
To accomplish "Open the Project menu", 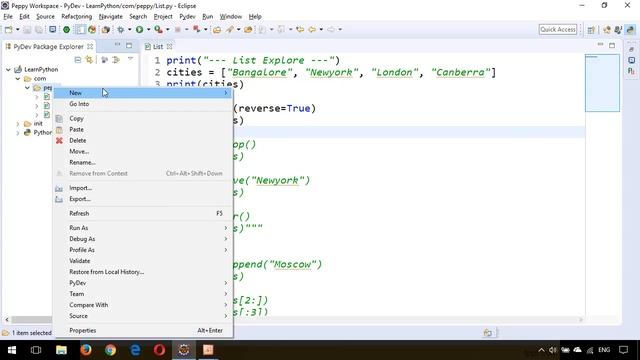I will [x=163, y=16].
